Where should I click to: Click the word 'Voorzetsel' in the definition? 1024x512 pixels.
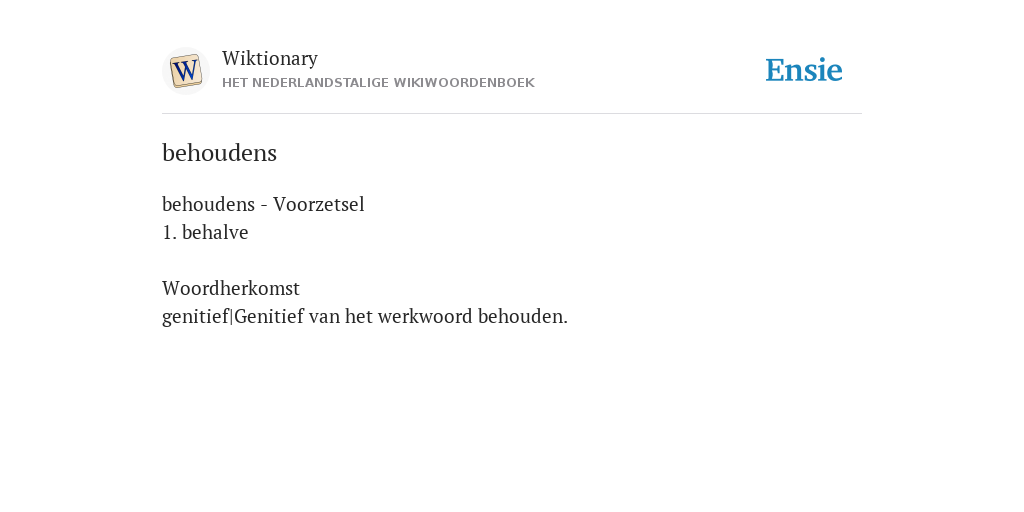[319, 204]
